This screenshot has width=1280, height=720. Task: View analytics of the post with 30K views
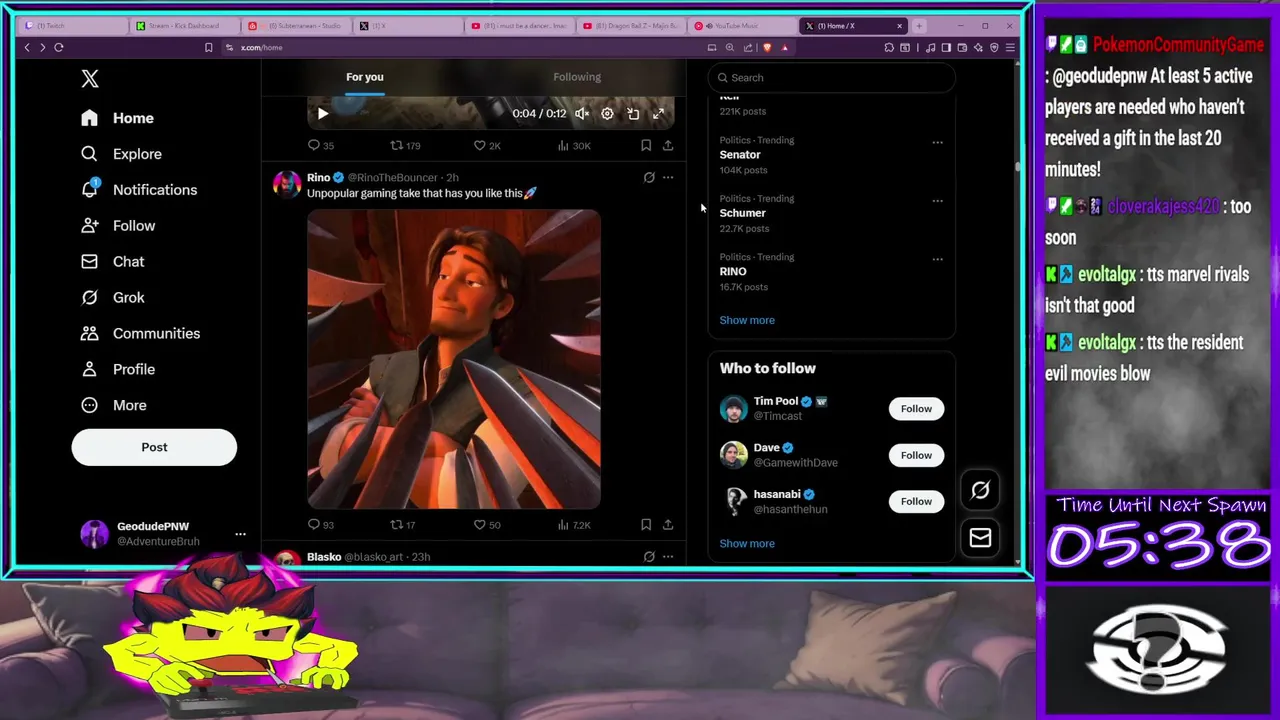click(x=574, y=146)
